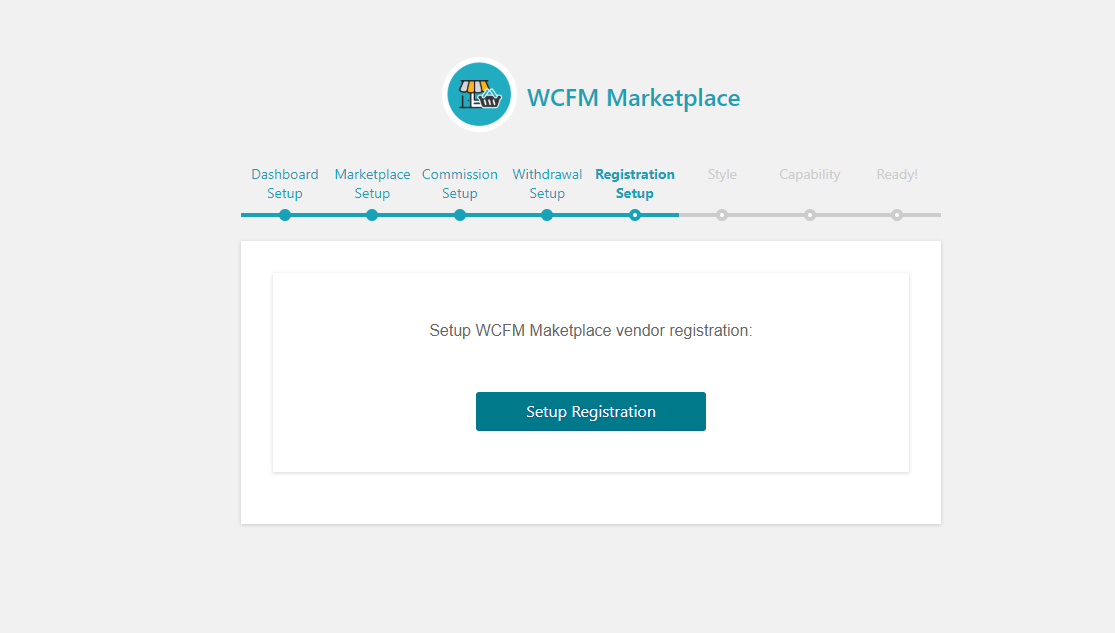Click the gray progress dot under Style
This screenshot has height=633, width=1115.
point(722,215)
